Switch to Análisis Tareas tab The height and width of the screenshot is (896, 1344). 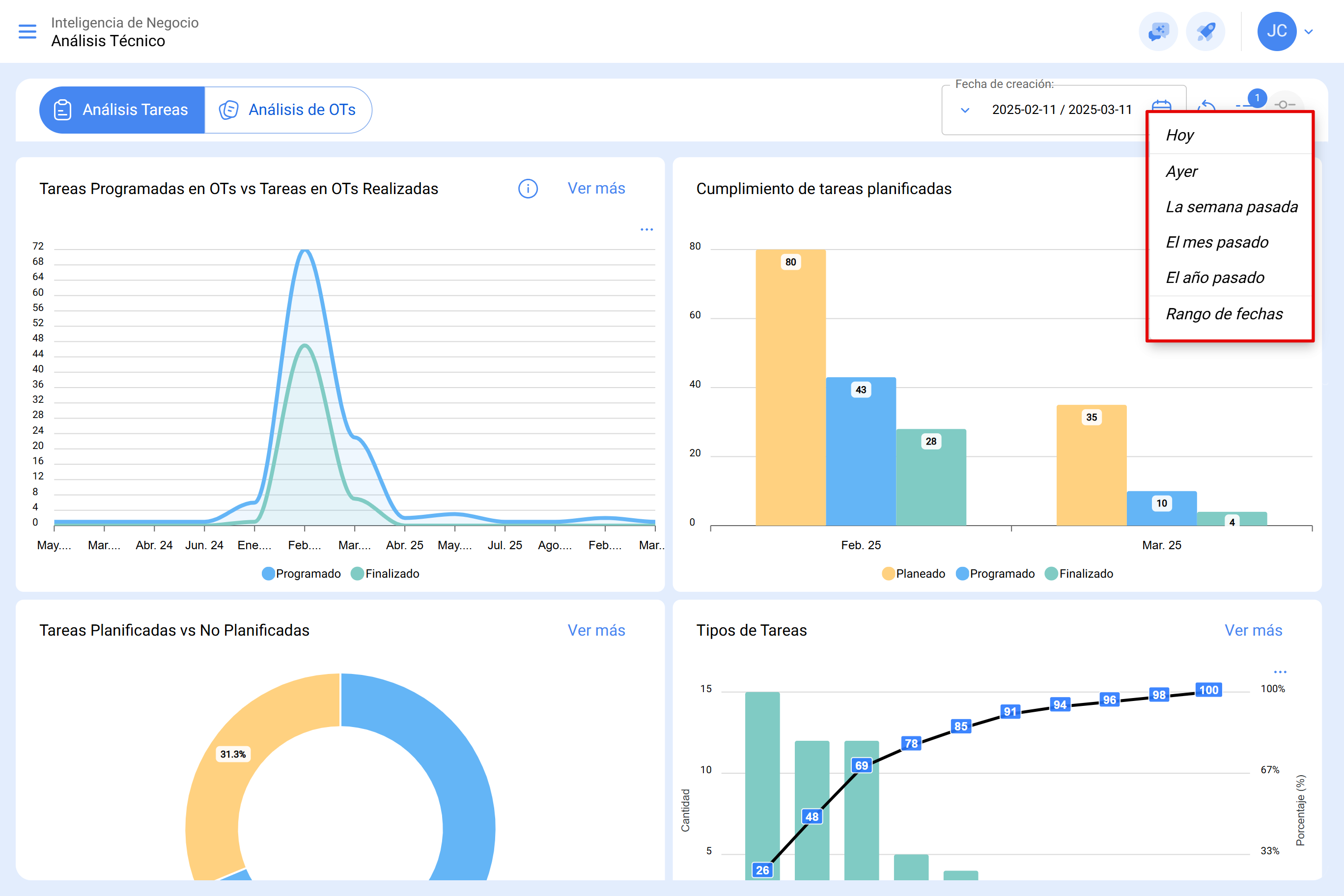tap(122, 110)
